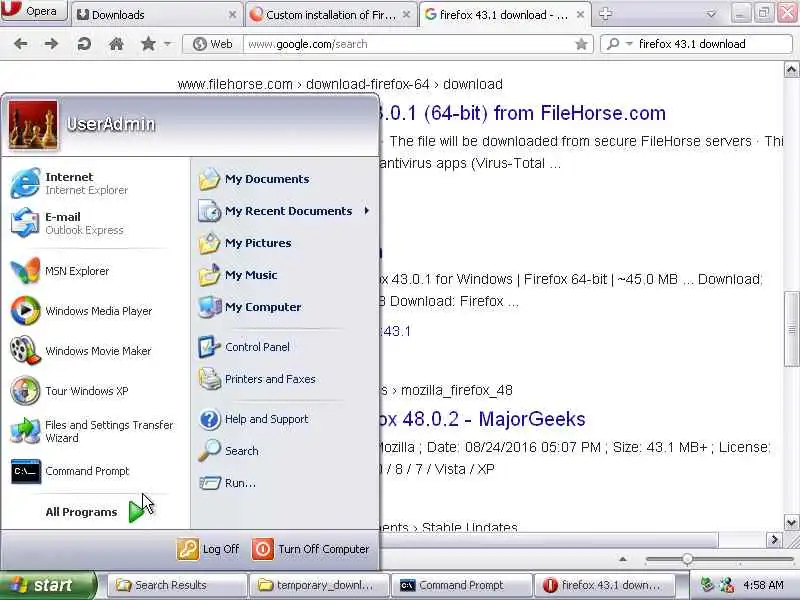Switch to Opera firefox 43.1 taskbar button
The image size is (800, 600).
[x=604, y=585]
